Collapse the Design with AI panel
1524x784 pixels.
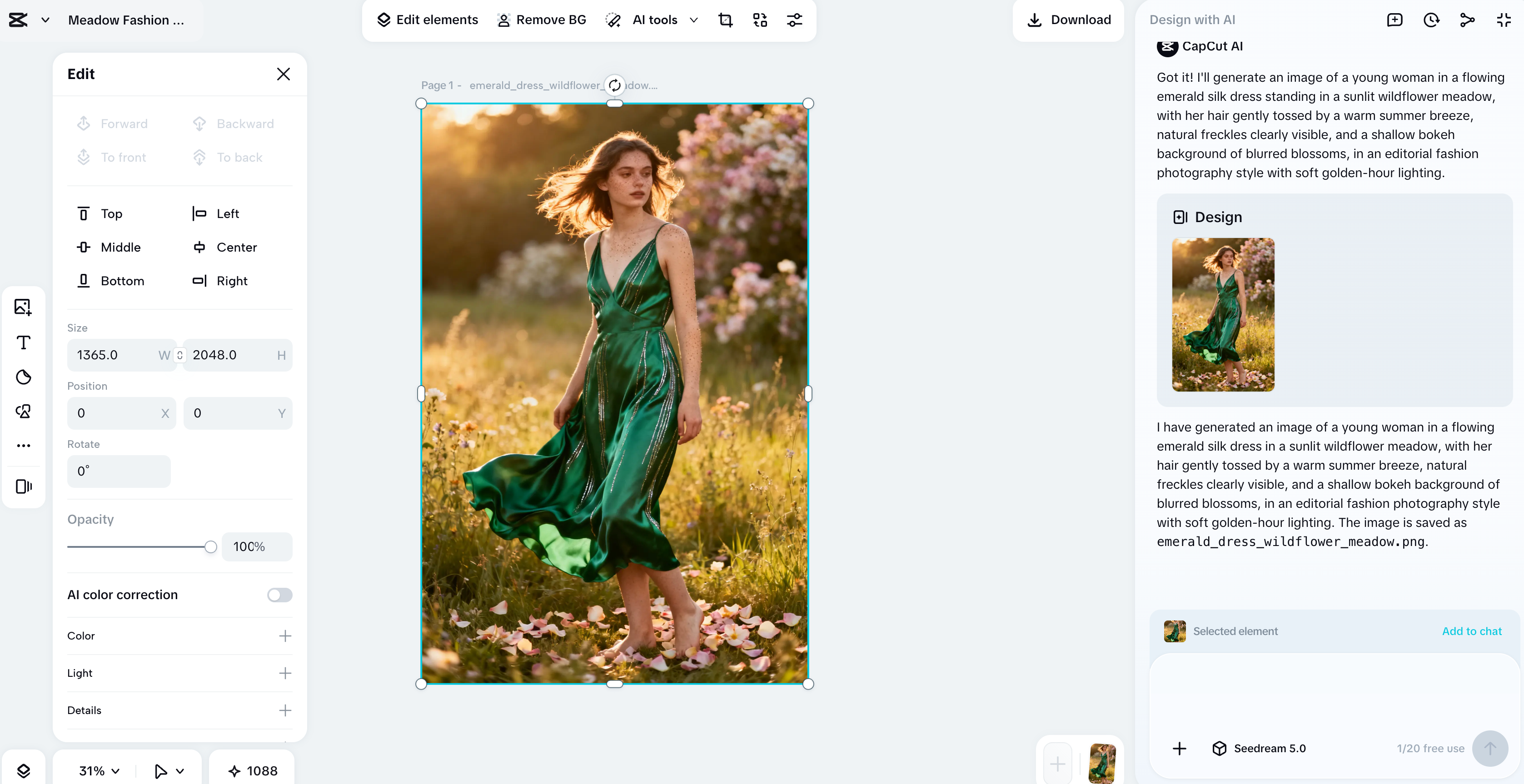1504,20
